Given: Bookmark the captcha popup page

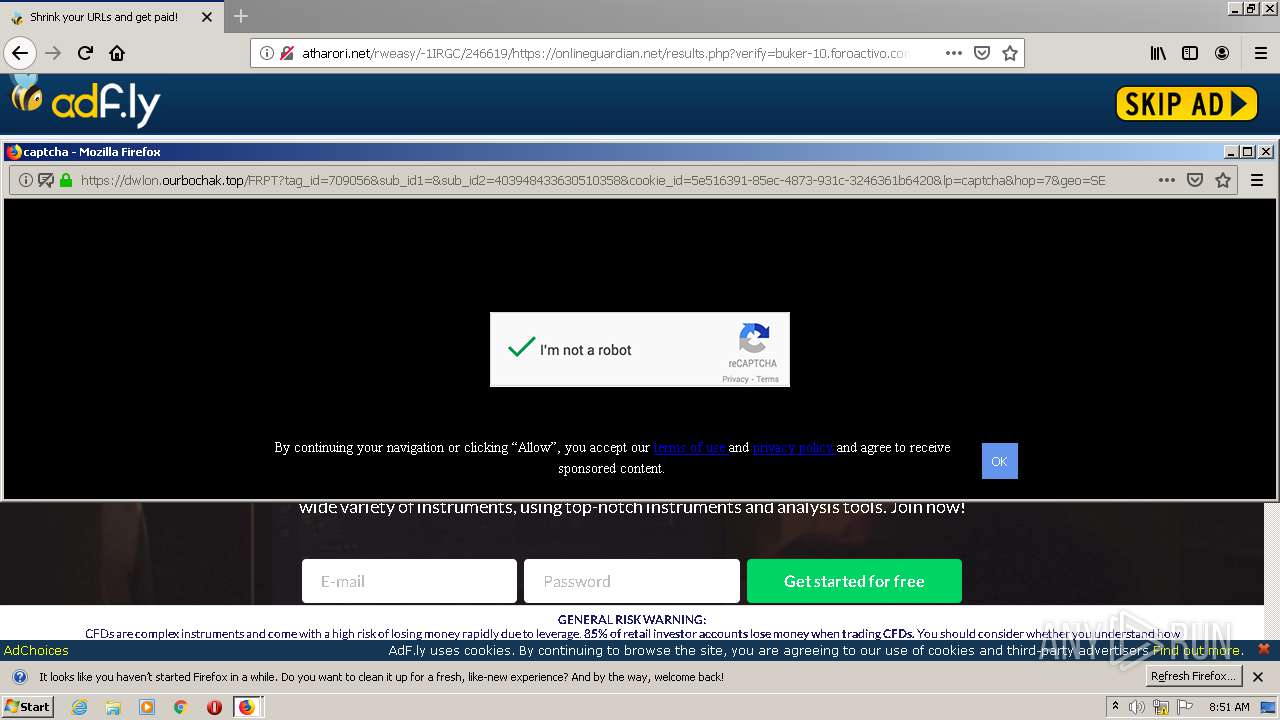Looking at the screenshot, I should [1223, 180].
